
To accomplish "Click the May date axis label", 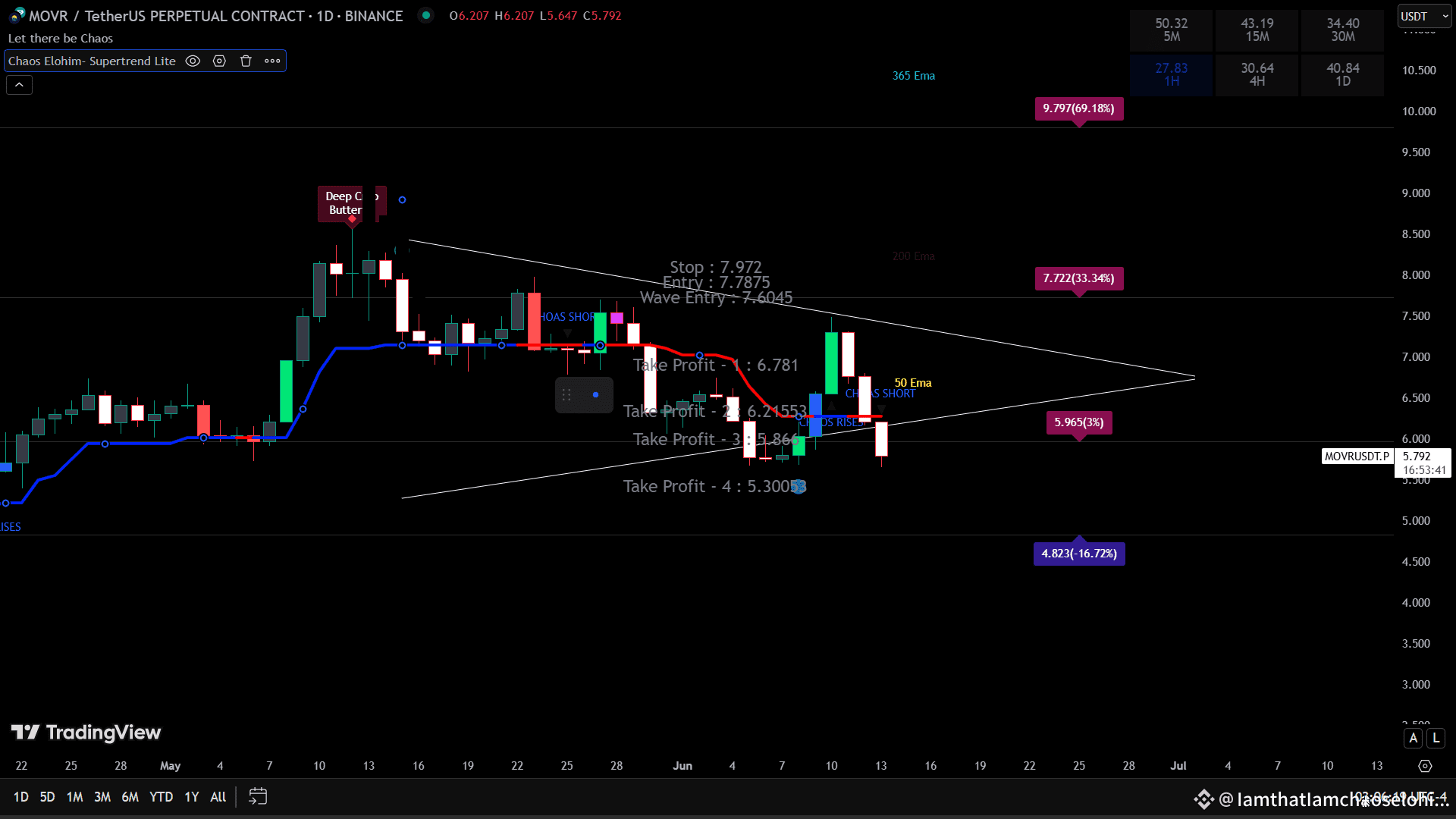I will pos(171,766).
